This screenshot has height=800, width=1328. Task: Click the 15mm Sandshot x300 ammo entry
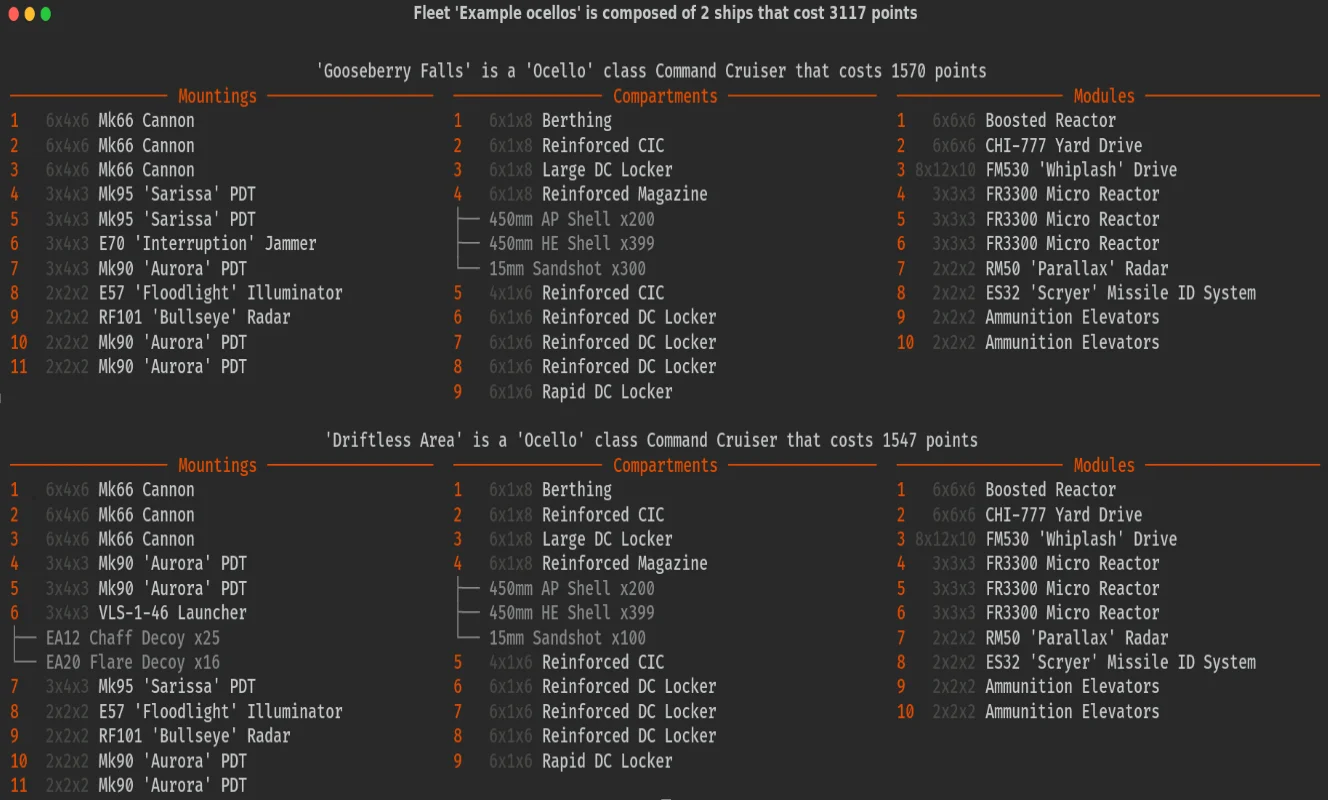click(x=567, y=268)
